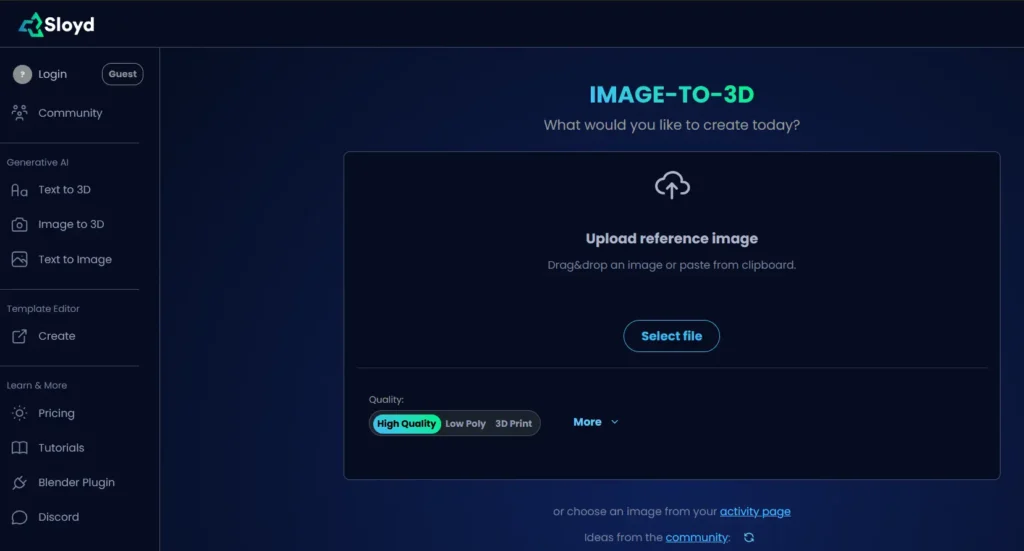
Task: Click the IMAGE-TO-3D title
Action: 671,95
